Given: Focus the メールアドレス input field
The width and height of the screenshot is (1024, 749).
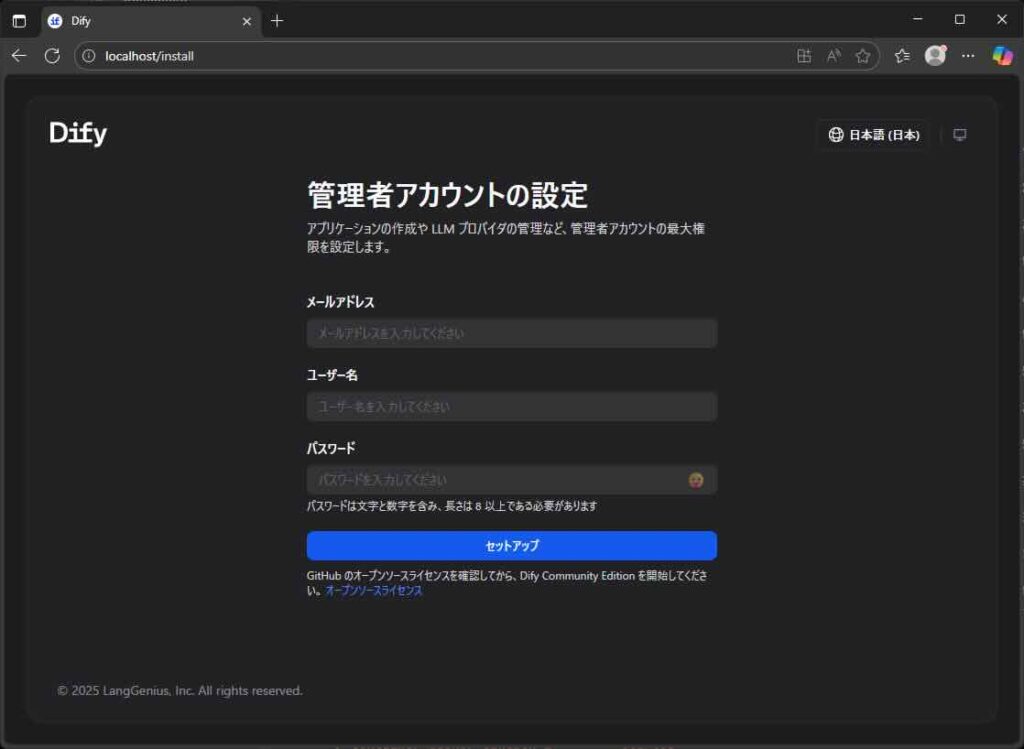Looking at the screenshot, I should (511, 333).
